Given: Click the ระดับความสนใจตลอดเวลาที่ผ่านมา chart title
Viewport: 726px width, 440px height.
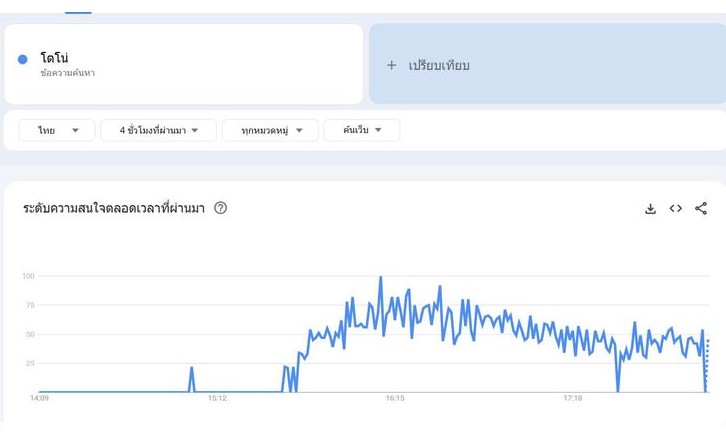Looking at the screenshot, I should click(114, 208).
